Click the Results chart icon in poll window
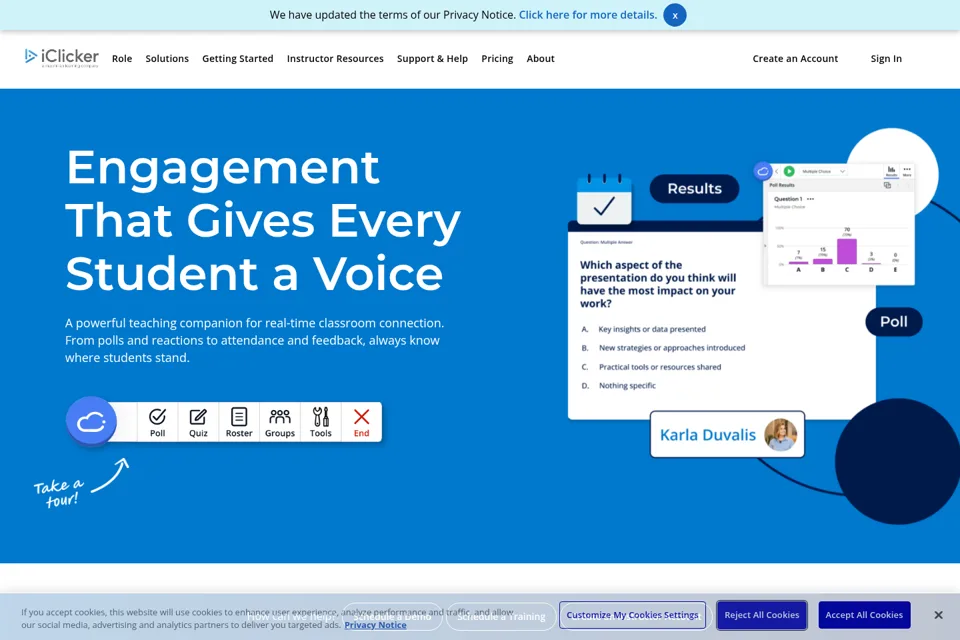 pos(891,171)
